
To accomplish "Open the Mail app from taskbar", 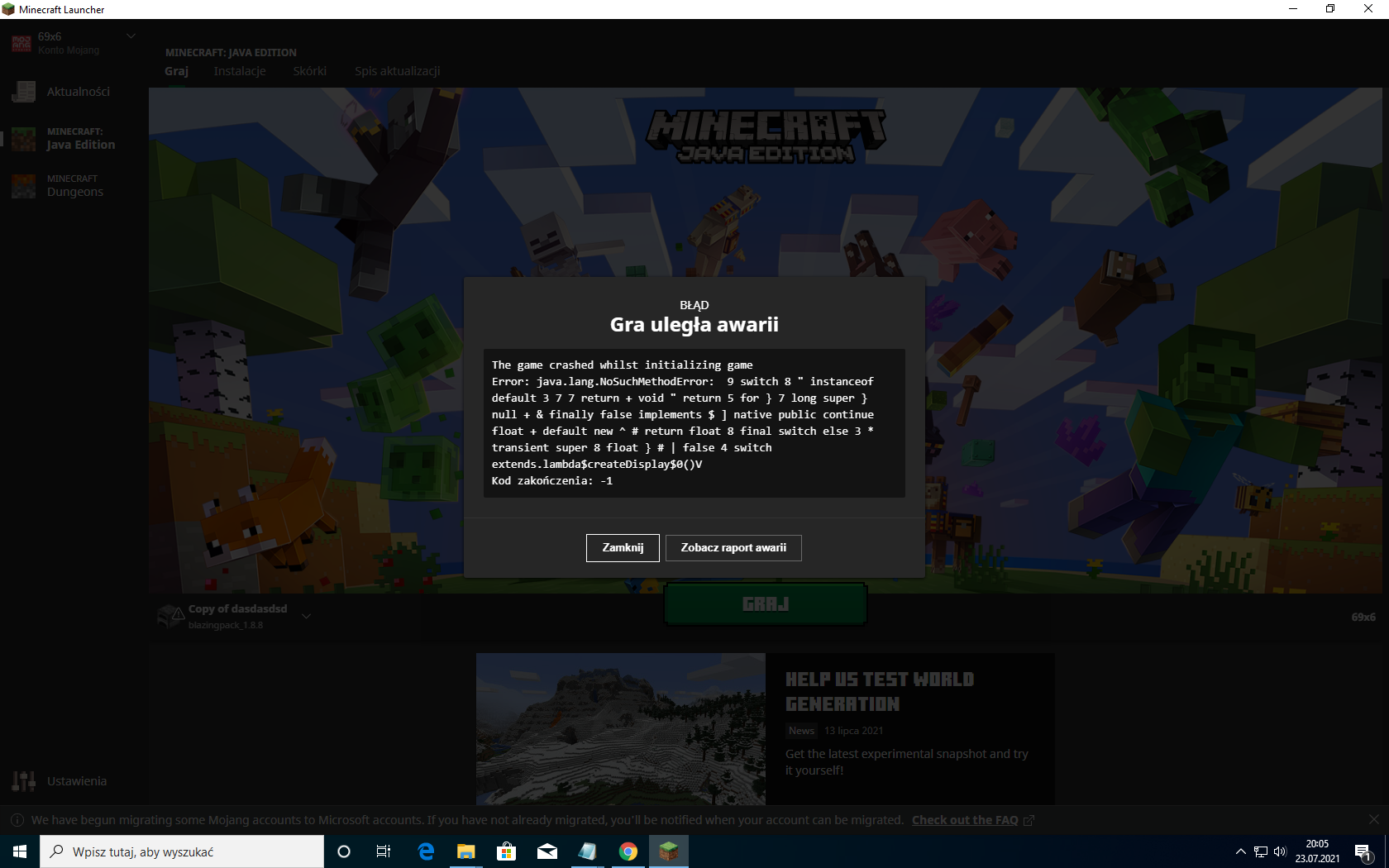I will (x=547, y=851).
